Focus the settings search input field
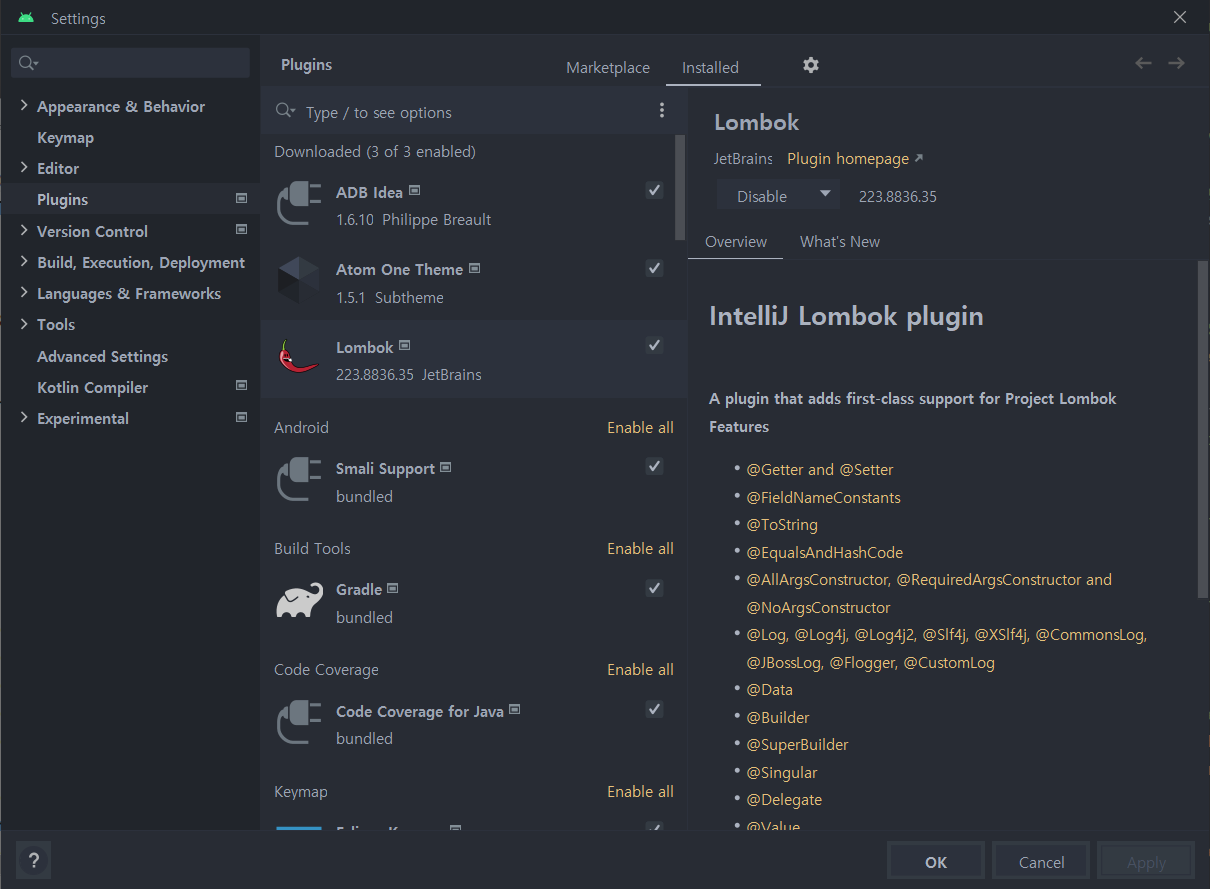 [131, 63]
